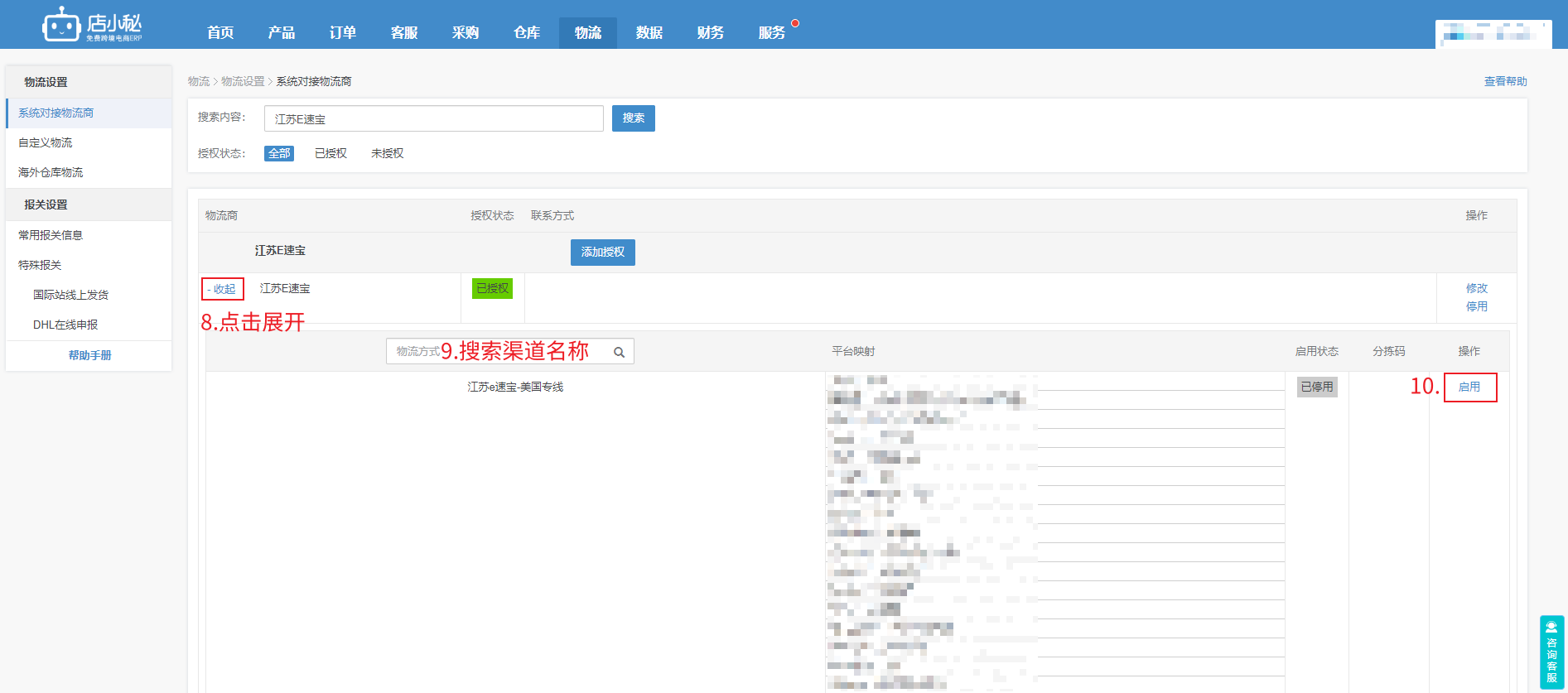Click the search magnifier icon in 物流方式 field
1568x693 pixels.
tap(619, 352)
